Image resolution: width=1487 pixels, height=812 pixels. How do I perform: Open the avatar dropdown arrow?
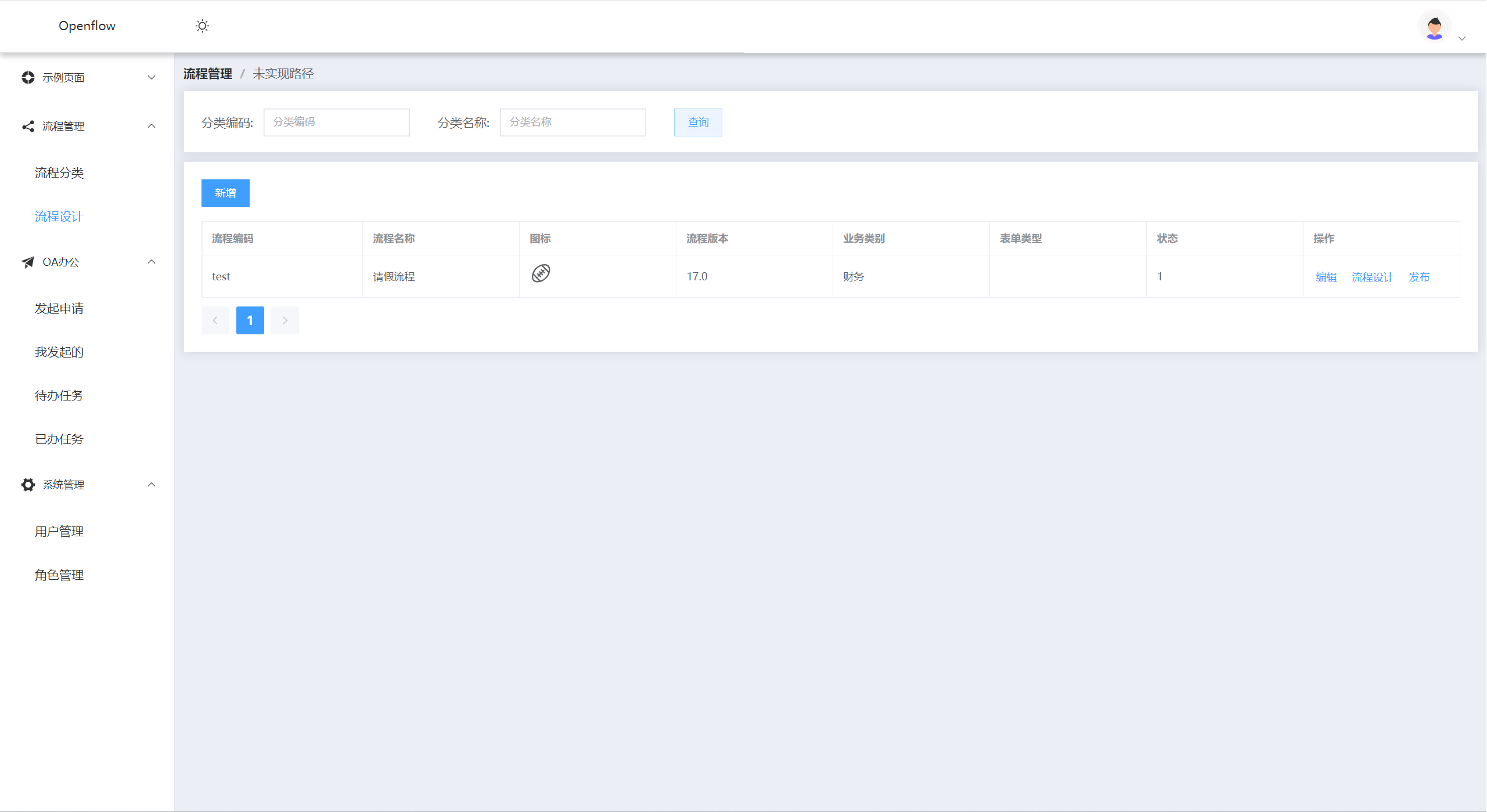[x=1462, y=38]
